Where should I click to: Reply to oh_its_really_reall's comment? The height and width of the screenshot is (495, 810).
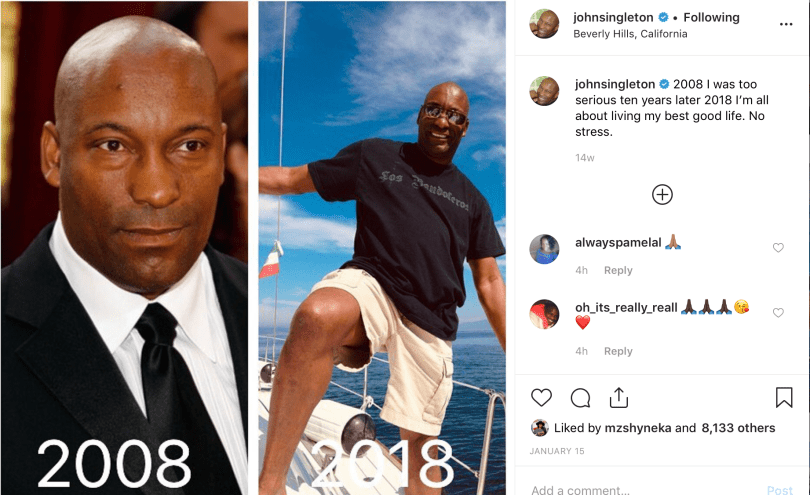pos(618,351)
